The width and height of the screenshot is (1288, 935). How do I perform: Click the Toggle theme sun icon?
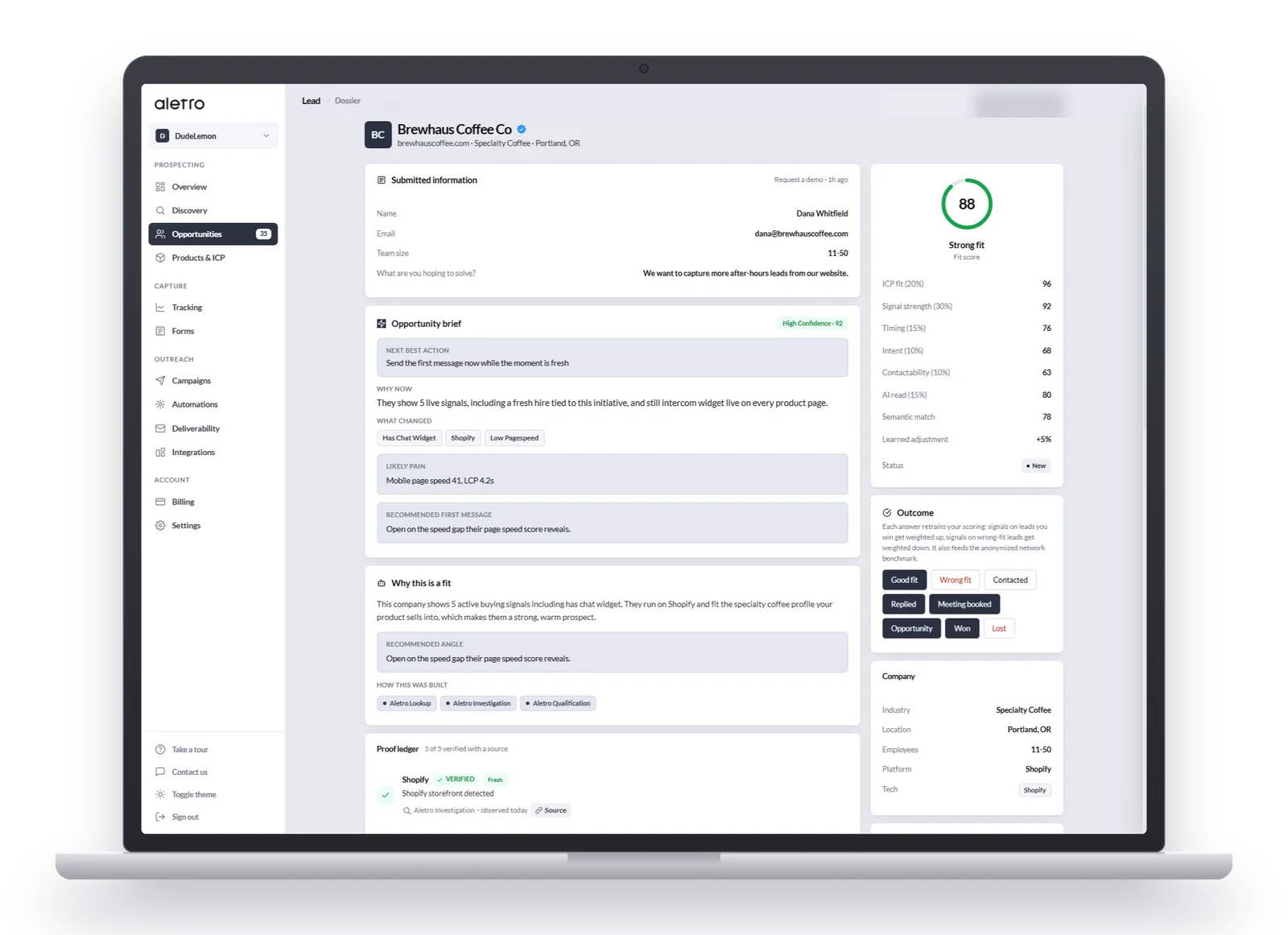(160, 795)
